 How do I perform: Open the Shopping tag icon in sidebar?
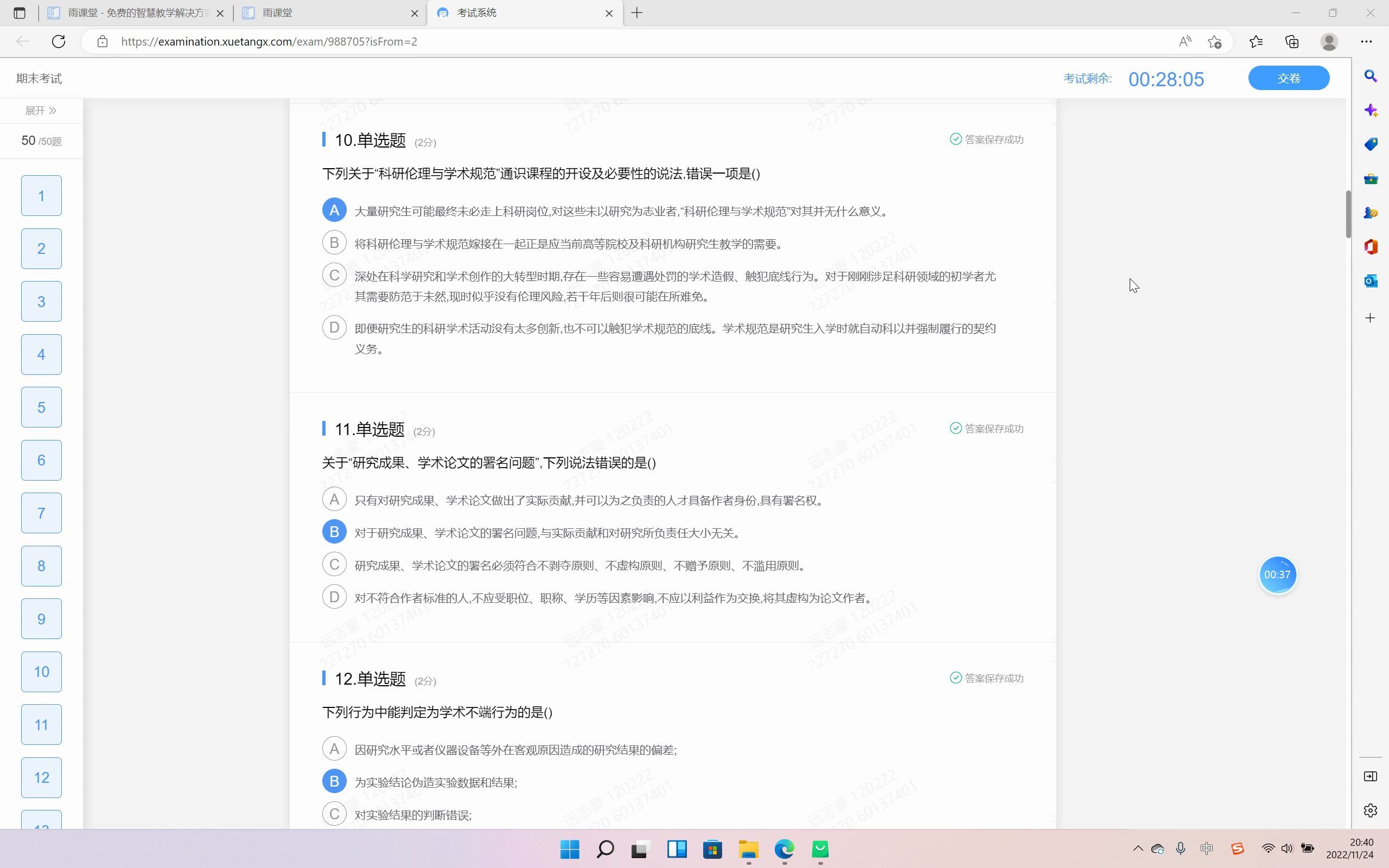click(x=1371, y=144)
